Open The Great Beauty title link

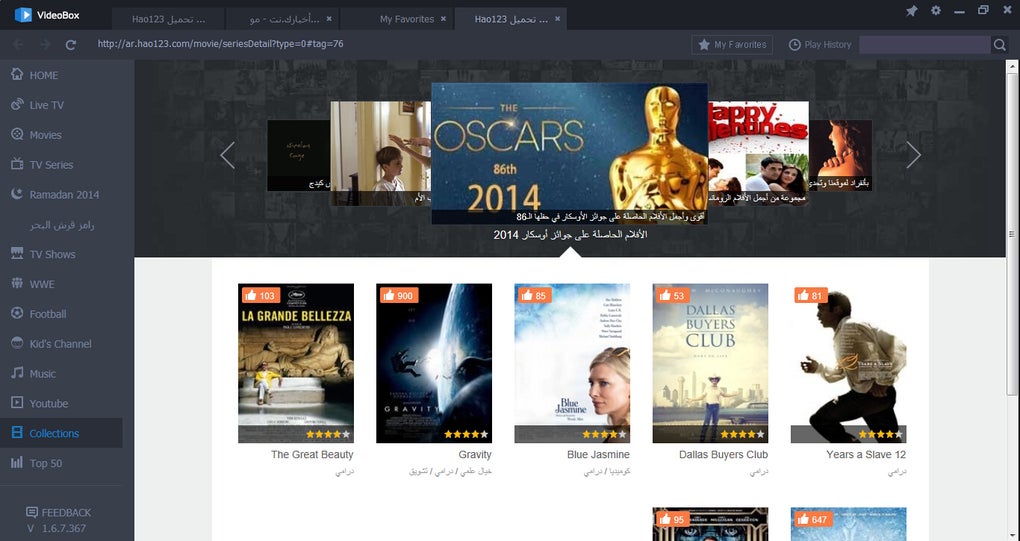[312, 455]
